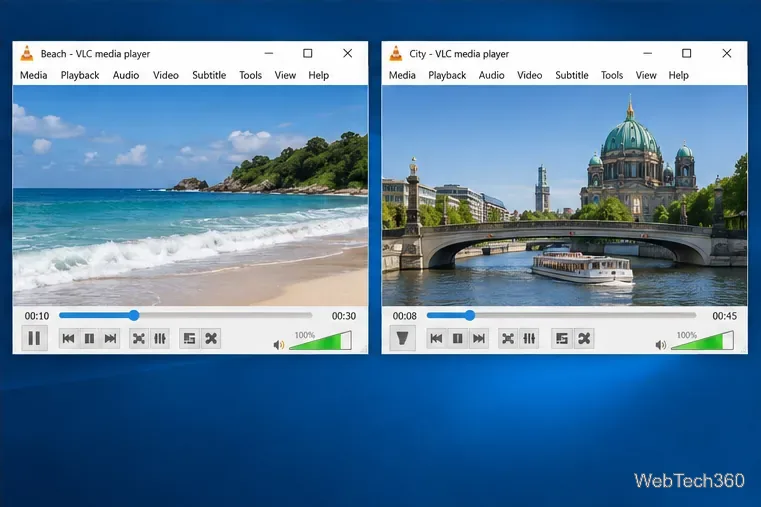
Task: Toggle fullscreen in the City window
Action: [x=508, y=338]
